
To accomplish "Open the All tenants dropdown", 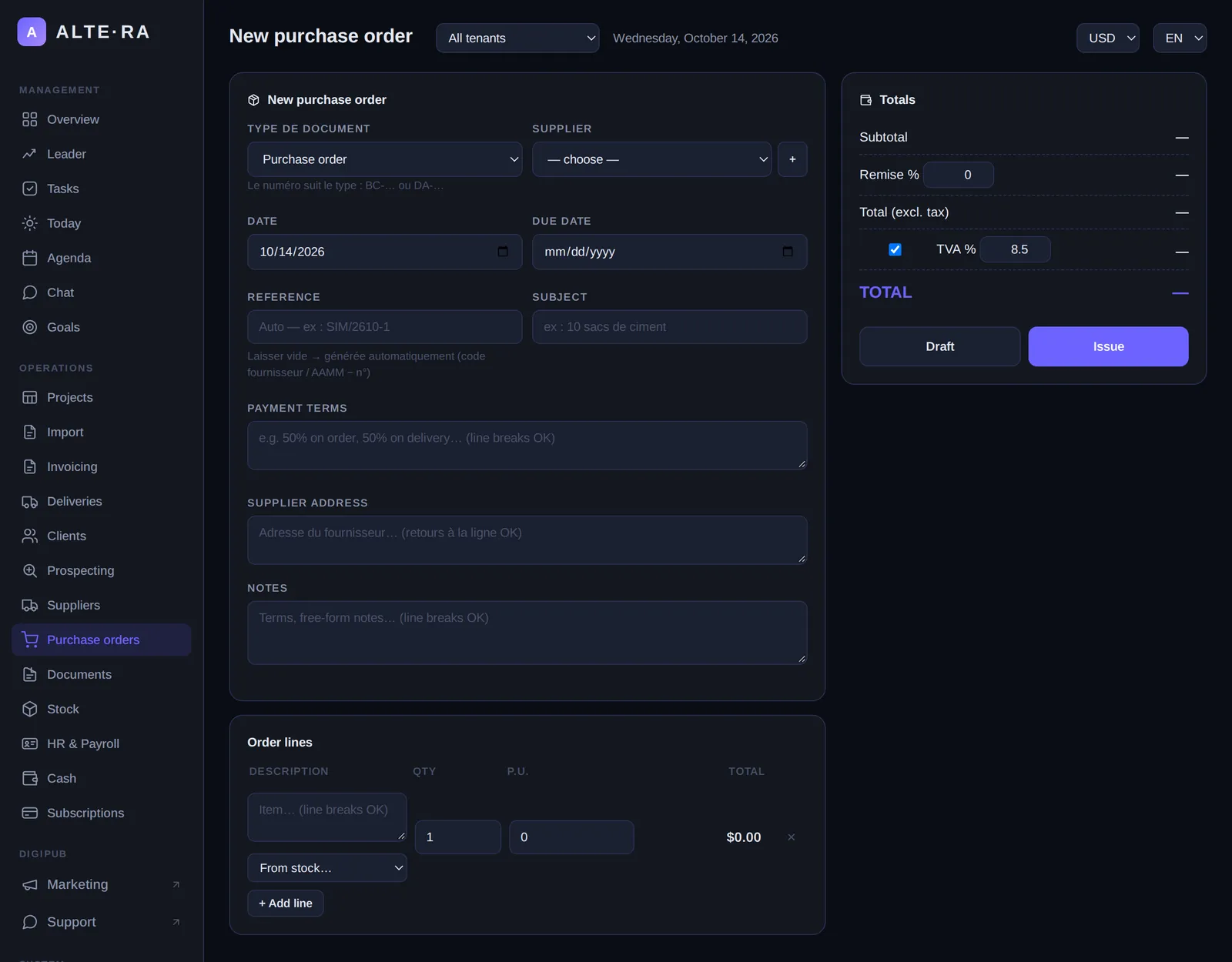I will tap(517, 38).
